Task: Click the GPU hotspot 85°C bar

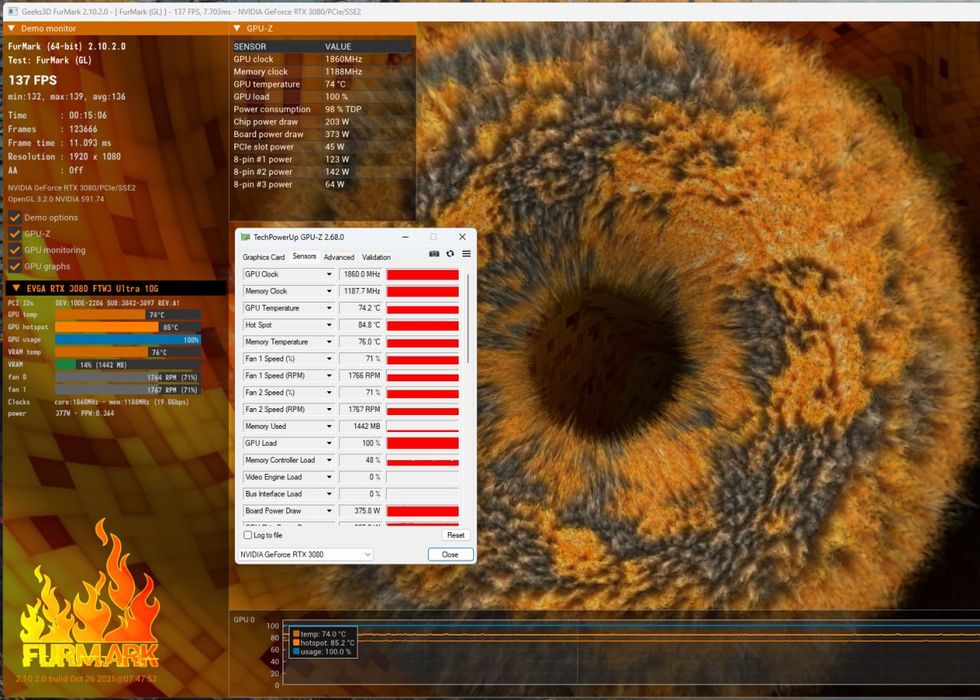Action: [128, 327]
